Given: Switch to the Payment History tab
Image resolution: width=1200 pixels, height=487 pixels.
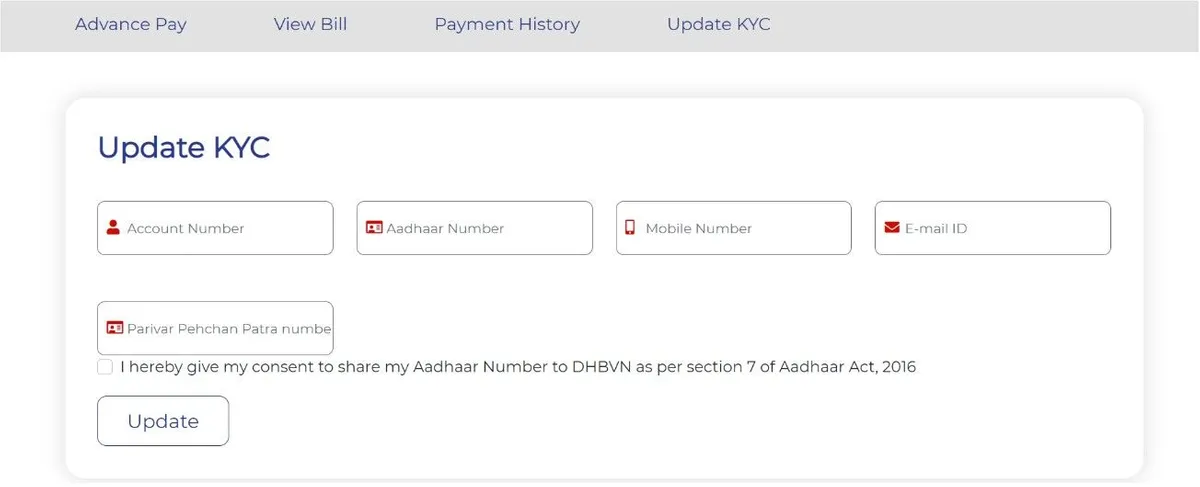Looking at the screenshot, I should [x=507, y=24].
